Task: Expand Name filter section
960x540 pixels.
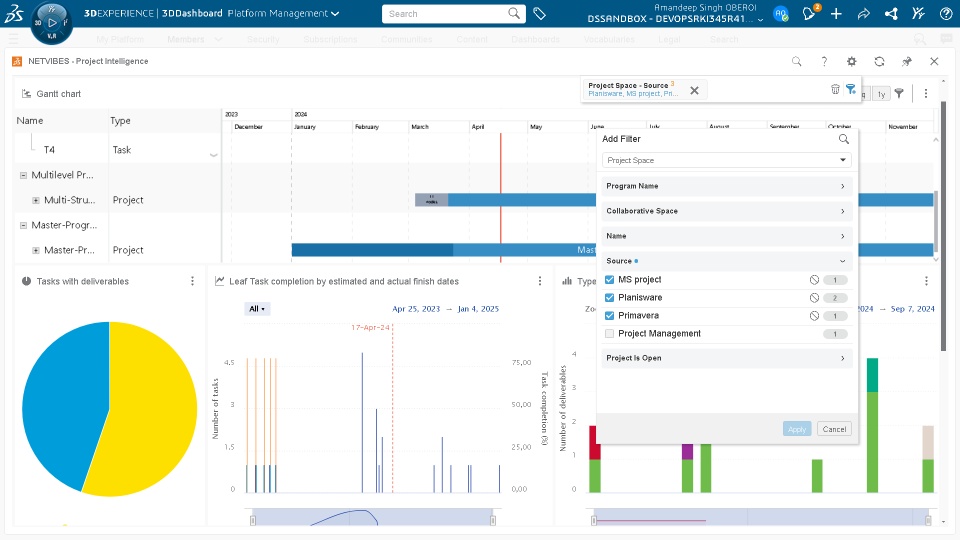Action: pos(727,236)
